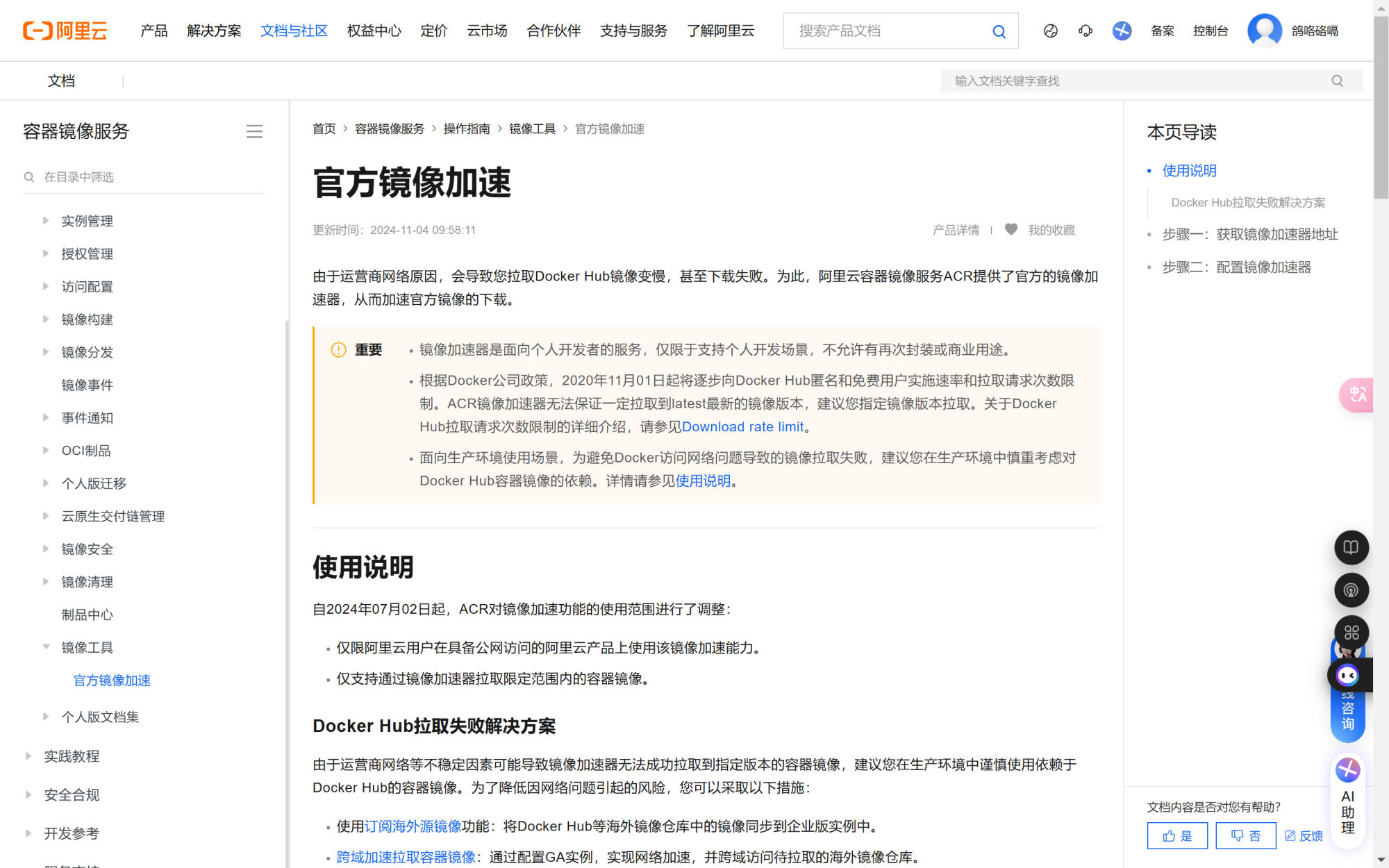Open the AI 助理 floating widget

click(1348, 801)
